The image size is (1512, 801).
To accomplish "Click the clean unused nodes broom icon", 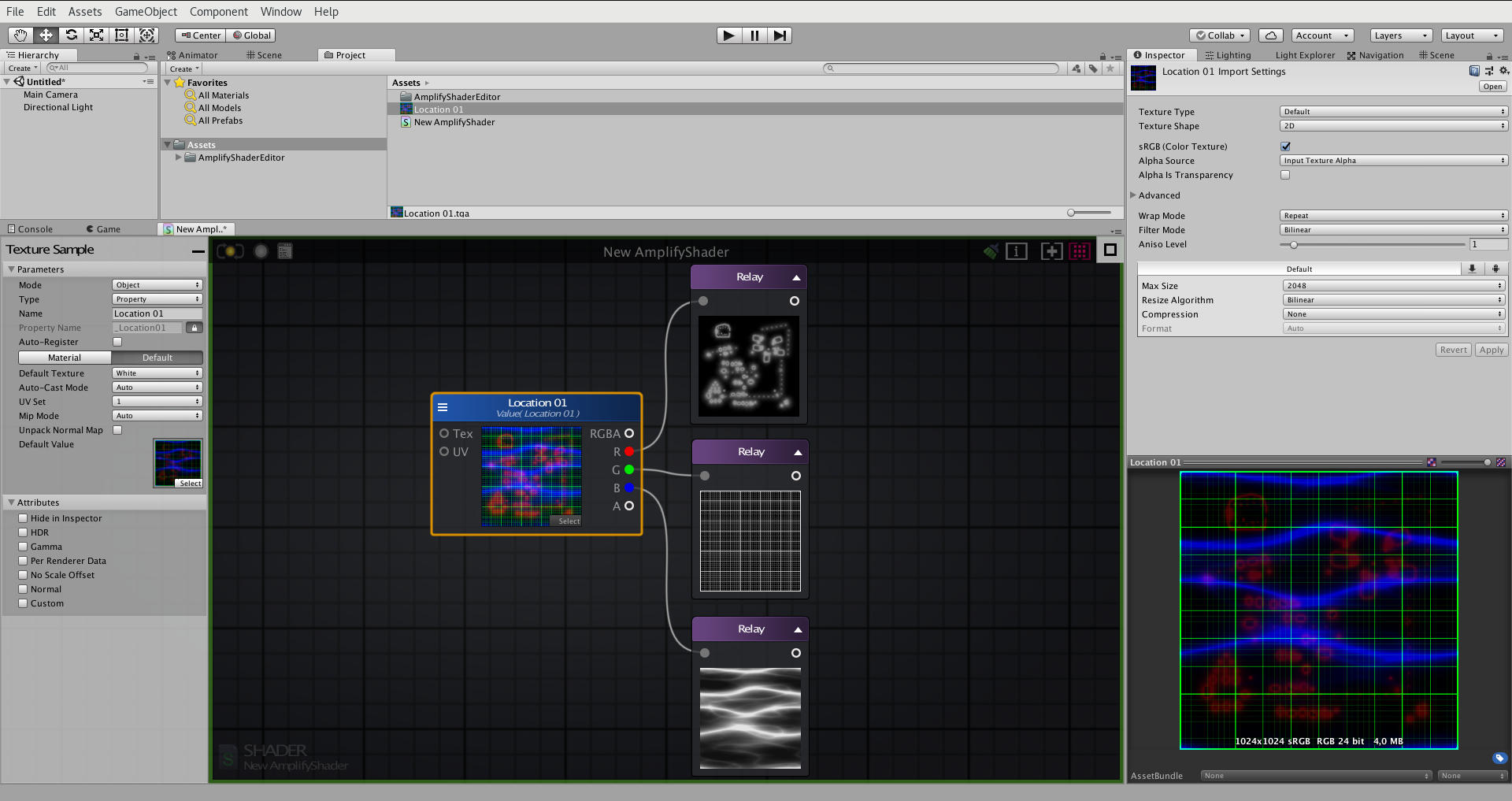I will click(991, 251).
